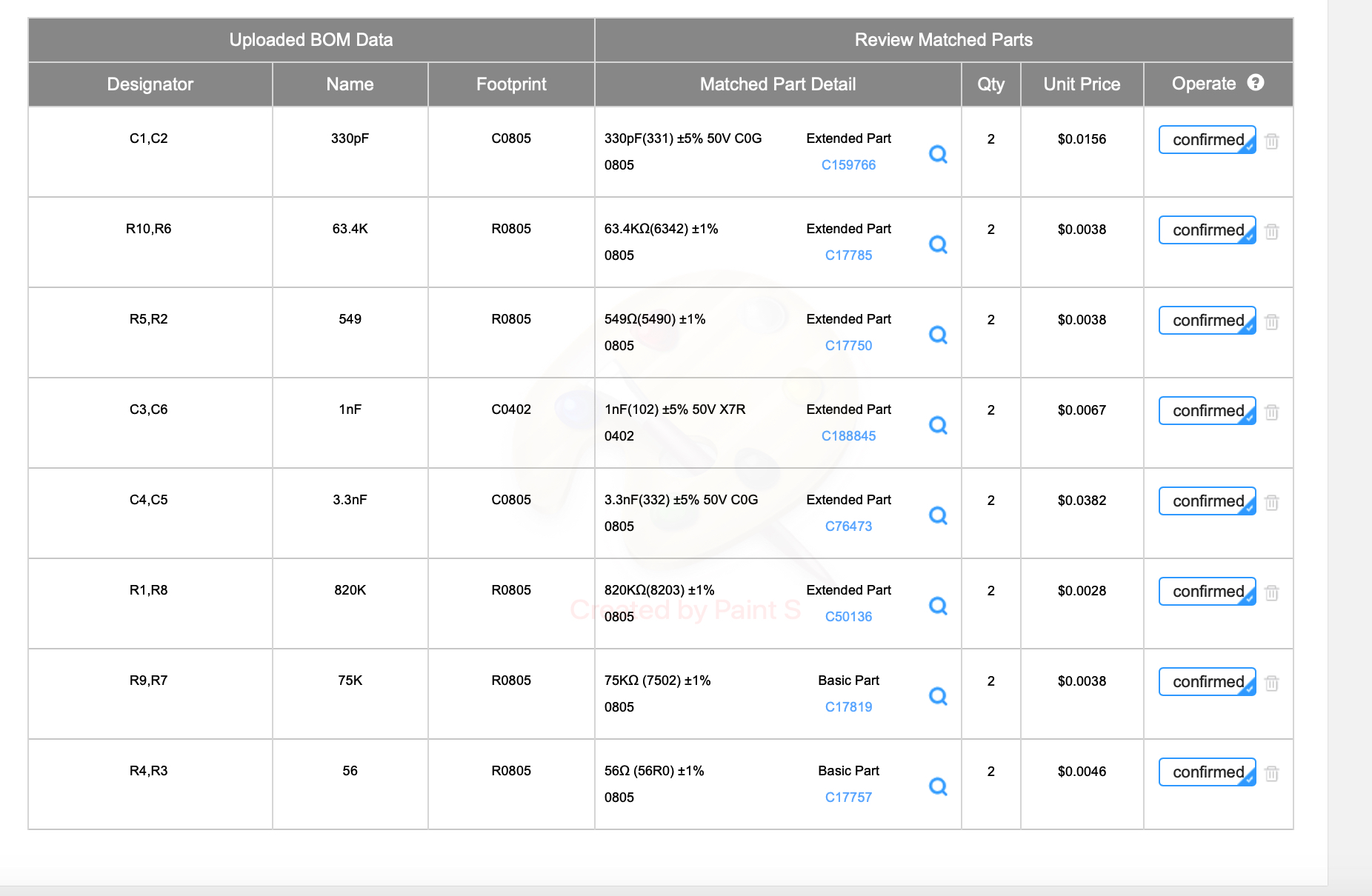Click trash icon for R4,R3 row
Screen dimensions: 1372x896
click(x=1272, y=773)
